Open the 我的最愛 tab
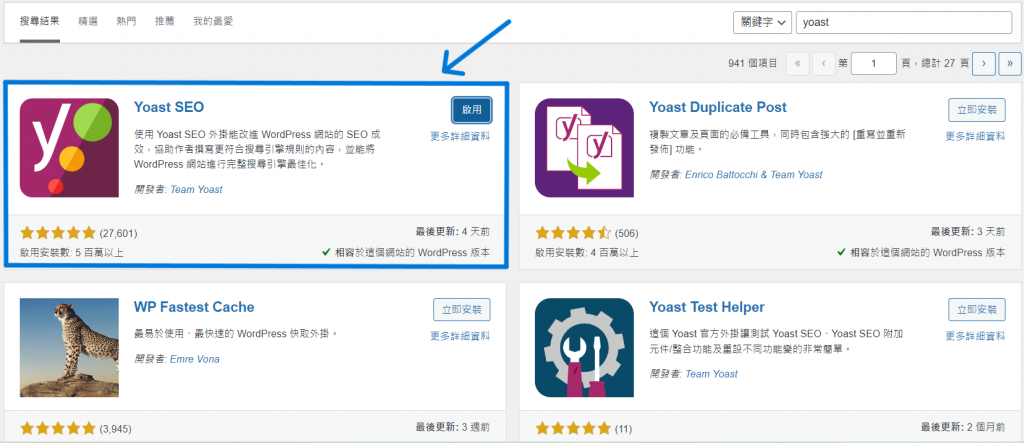Image resolution: width=1024 pixels, height=443 pixels. (213, 22)
